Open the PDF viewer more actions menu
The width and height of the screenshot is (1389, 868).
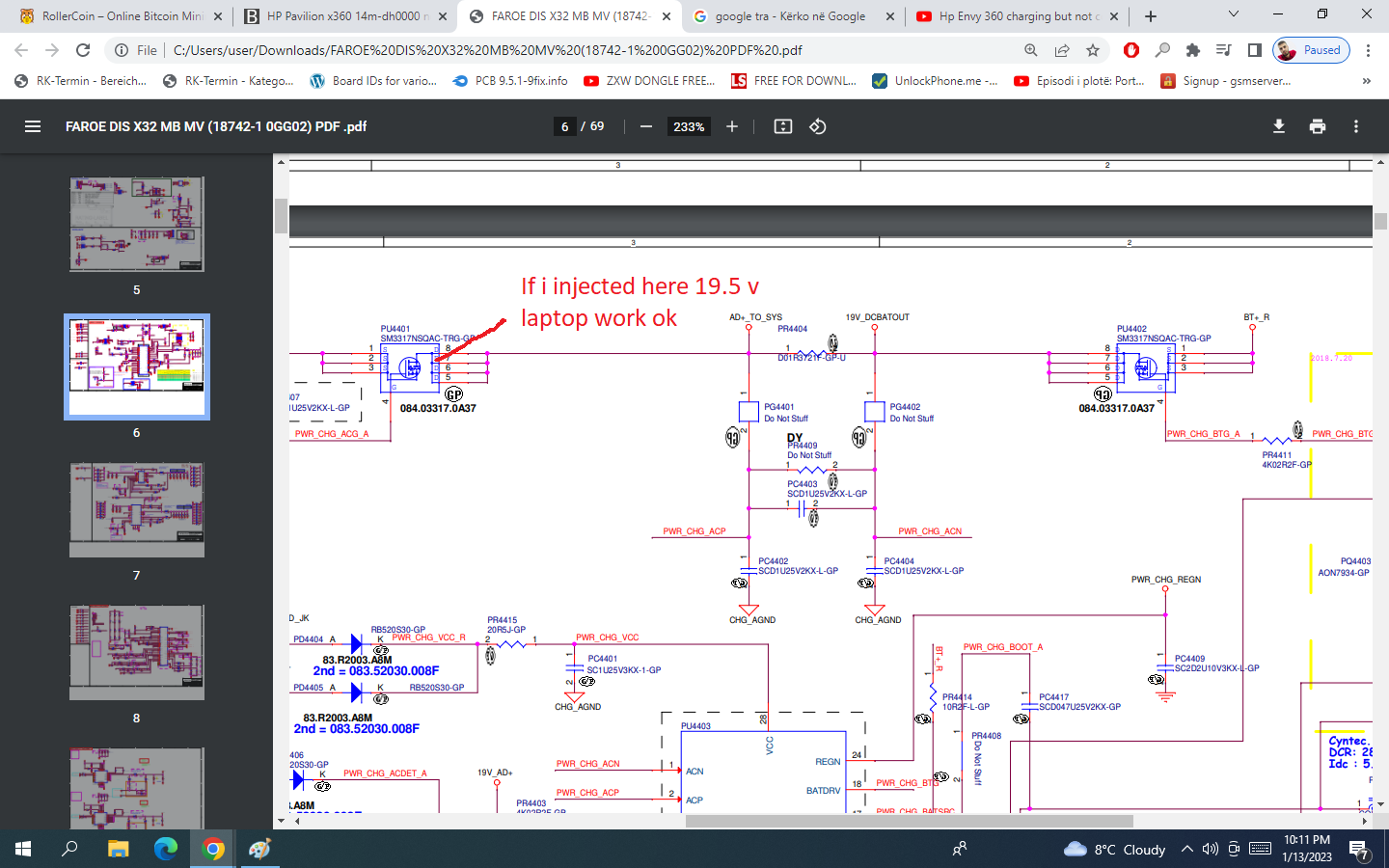pos(1356,126)
